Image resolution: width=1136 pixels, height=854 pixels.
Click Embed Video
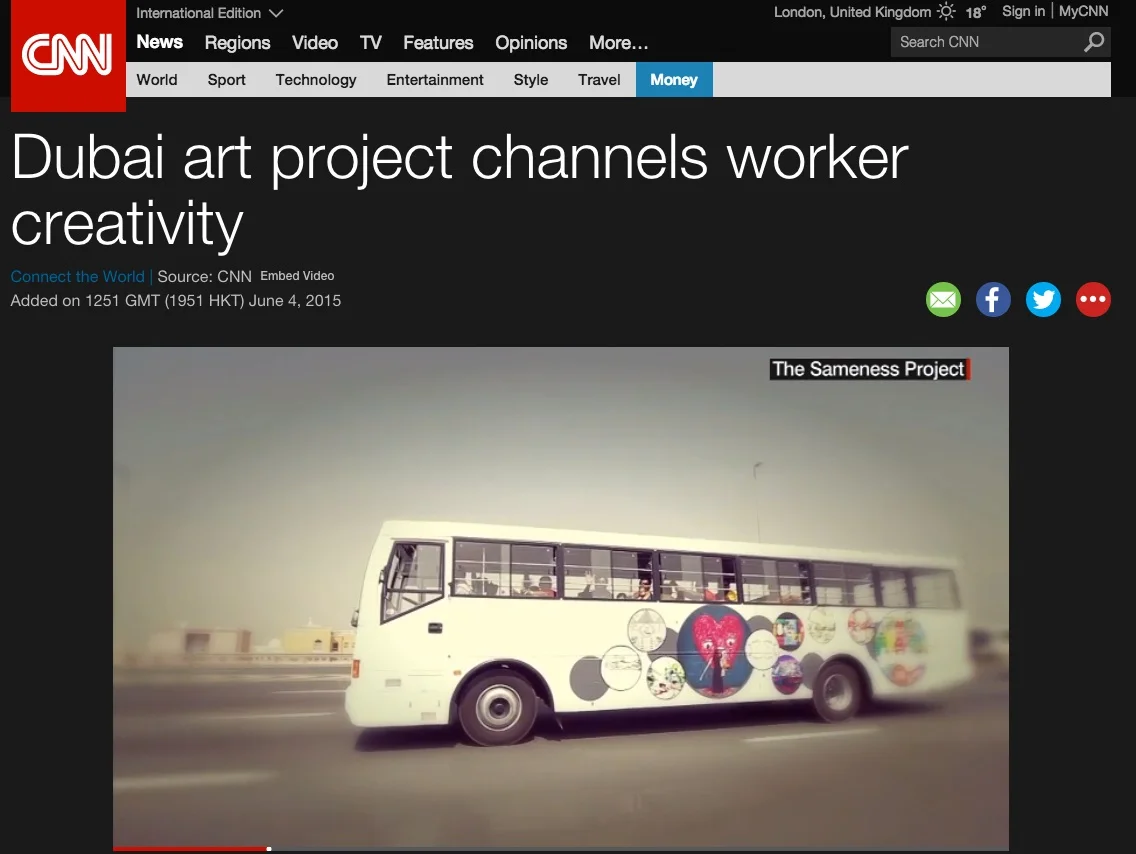tap(297, 276)
